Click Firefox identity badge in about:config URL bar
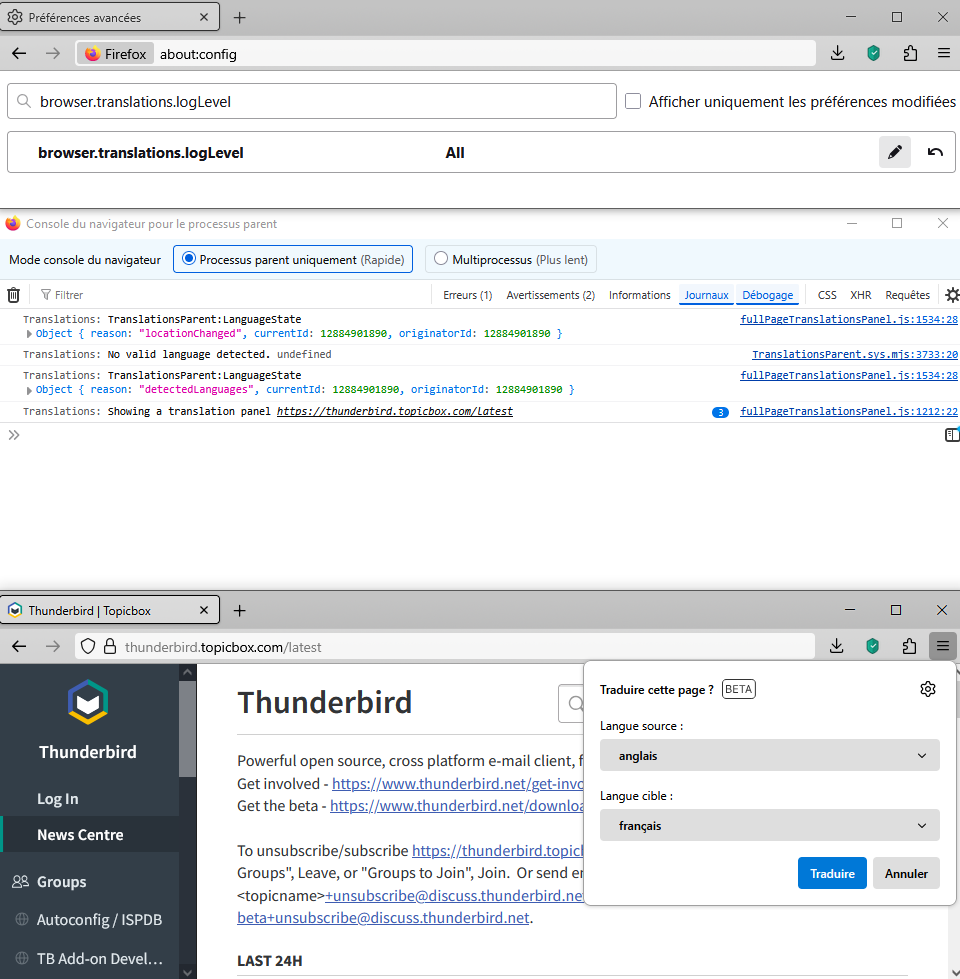Viewport: 960px width, 979px height. [x=115, y=54]
